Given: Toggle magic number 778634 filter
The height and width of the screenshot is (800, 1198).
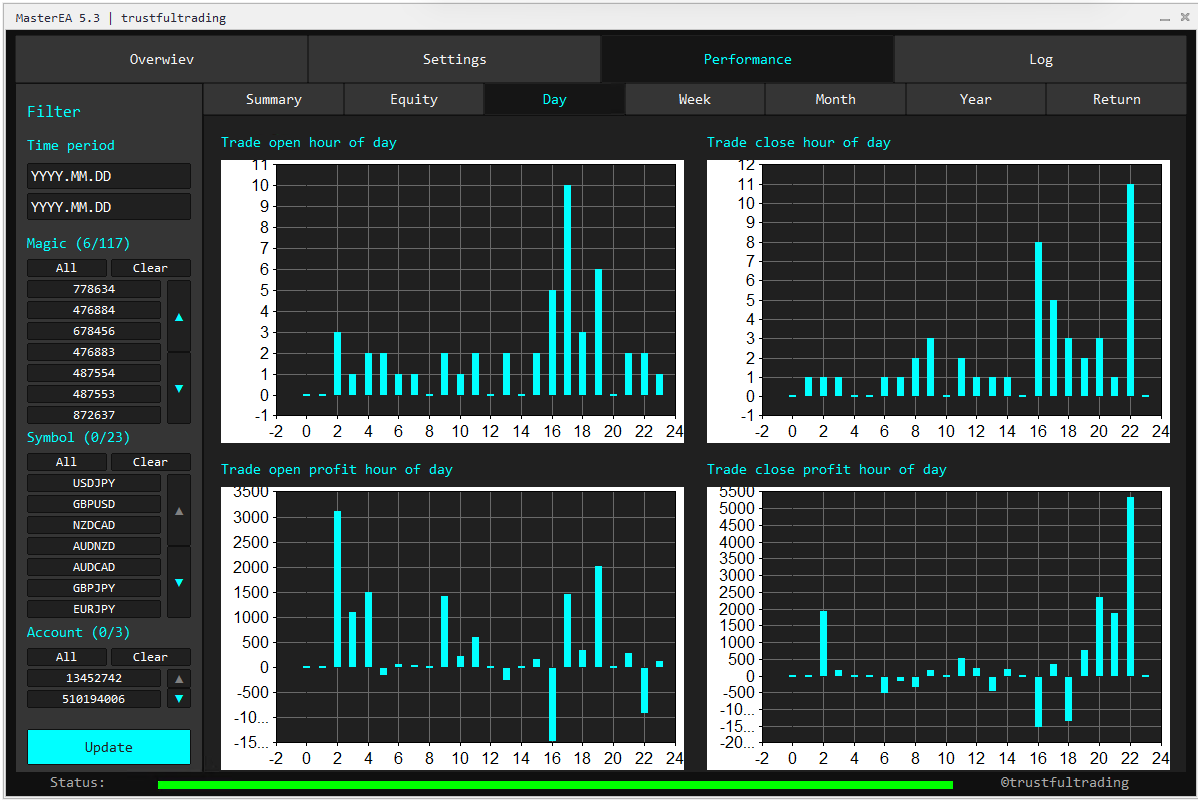Looking at the screenshot, I should point(94,289).
